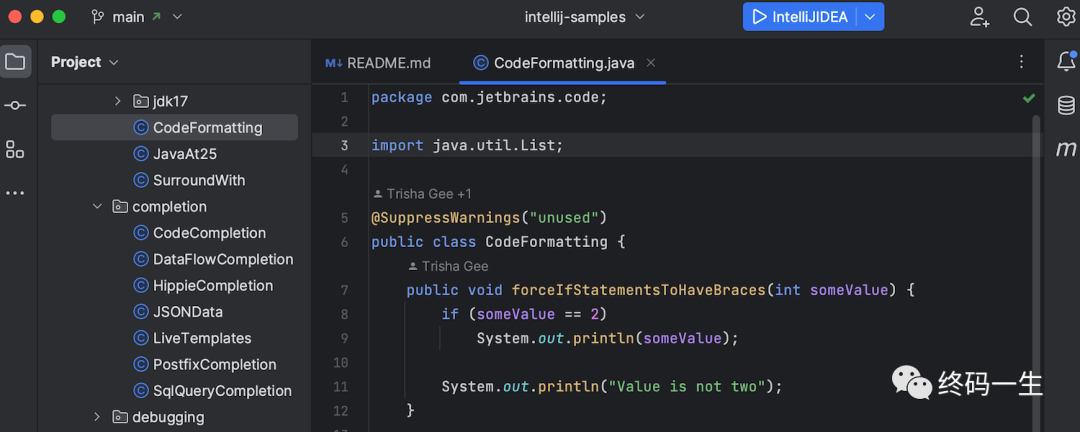Collapse the completion folder
This screenshot has width=1080, height=432.
[97, 207]
